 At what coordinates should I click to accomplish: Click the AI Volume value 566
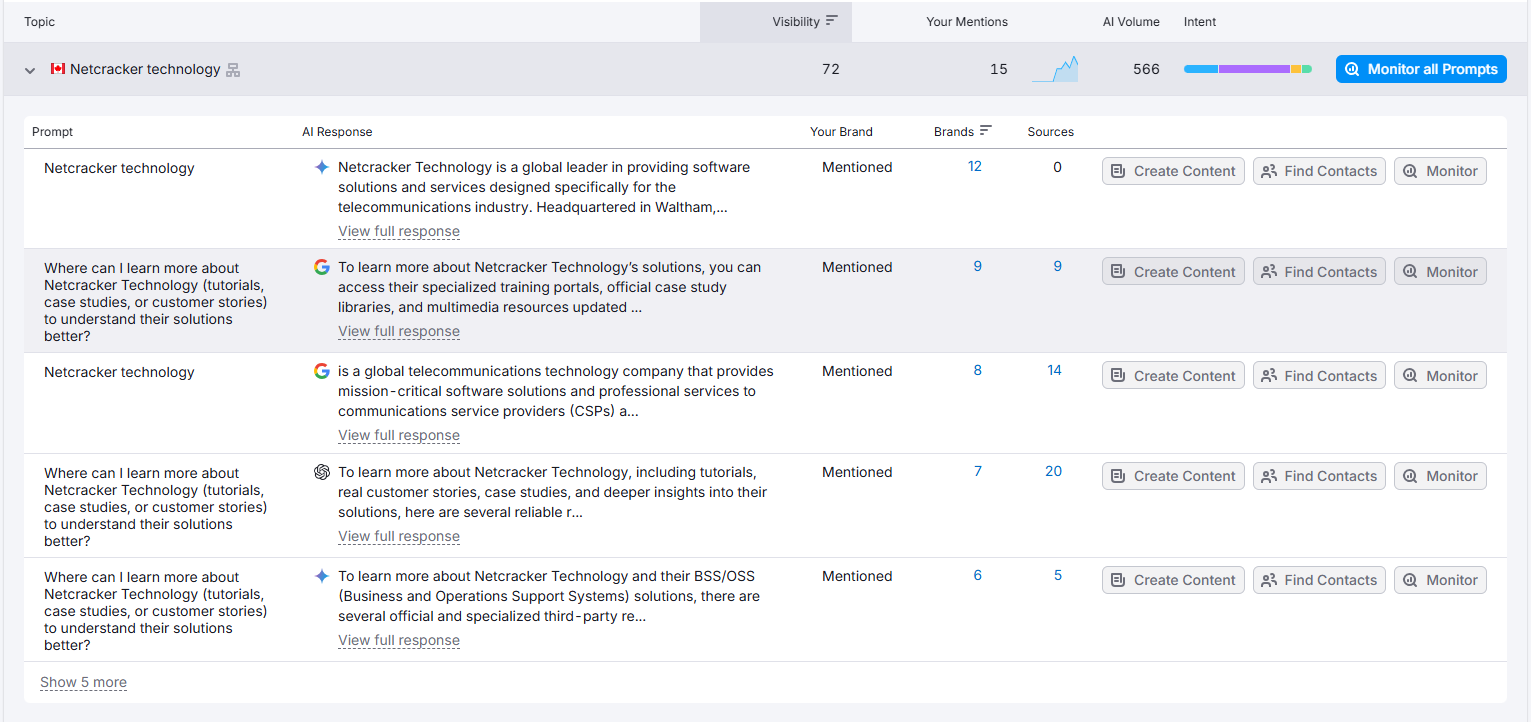pyautogui.click(x=1146, y=69)
